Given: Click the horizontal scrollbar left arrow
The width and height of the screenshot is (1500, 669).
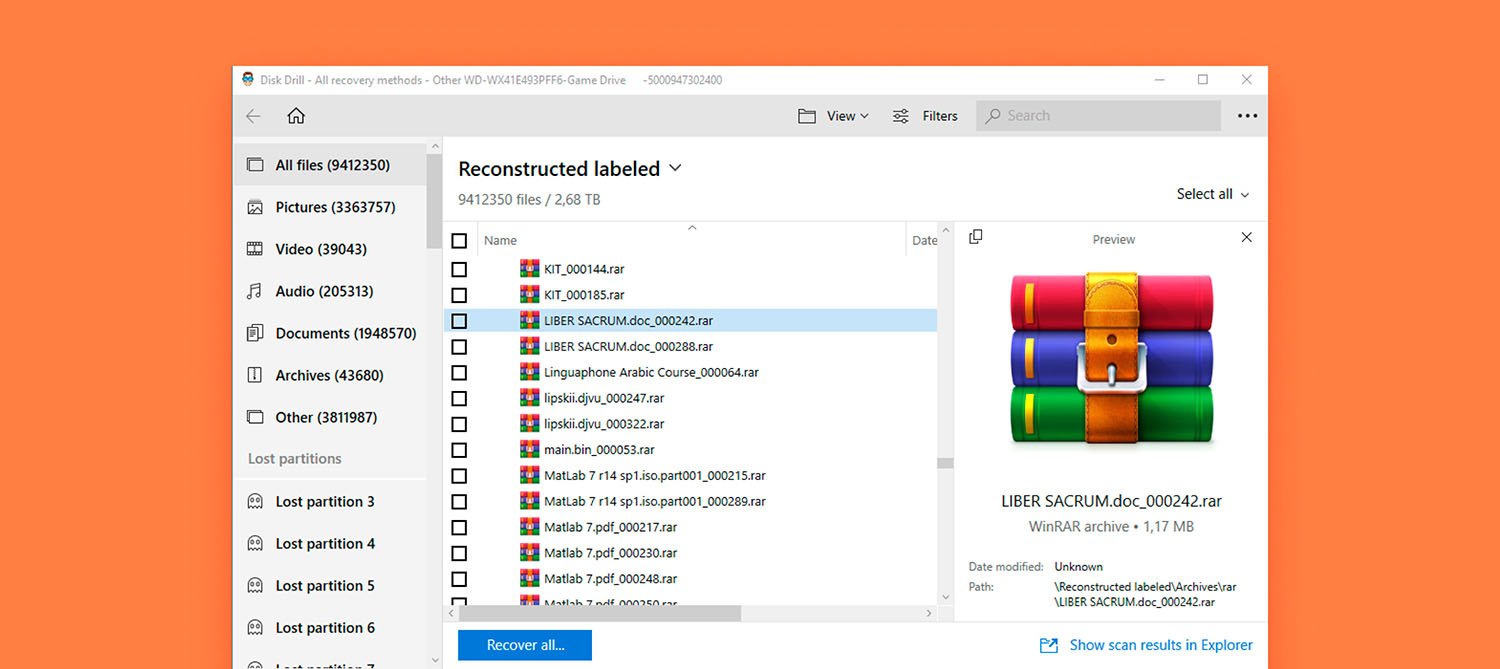Looking at the screenshot, I should pos(451,613).
